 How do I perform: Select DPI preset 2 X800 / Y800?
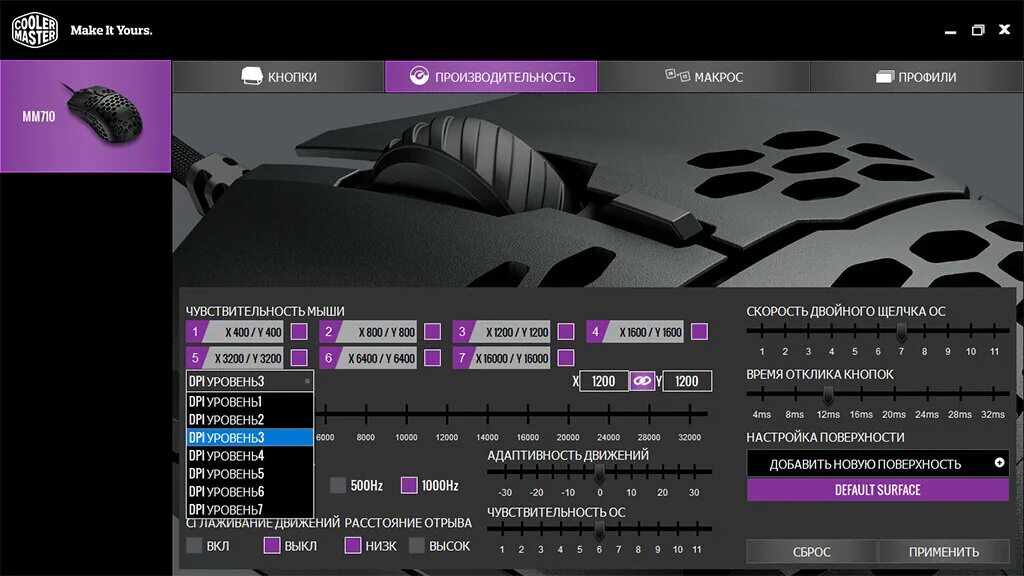[x=368, y=332]
